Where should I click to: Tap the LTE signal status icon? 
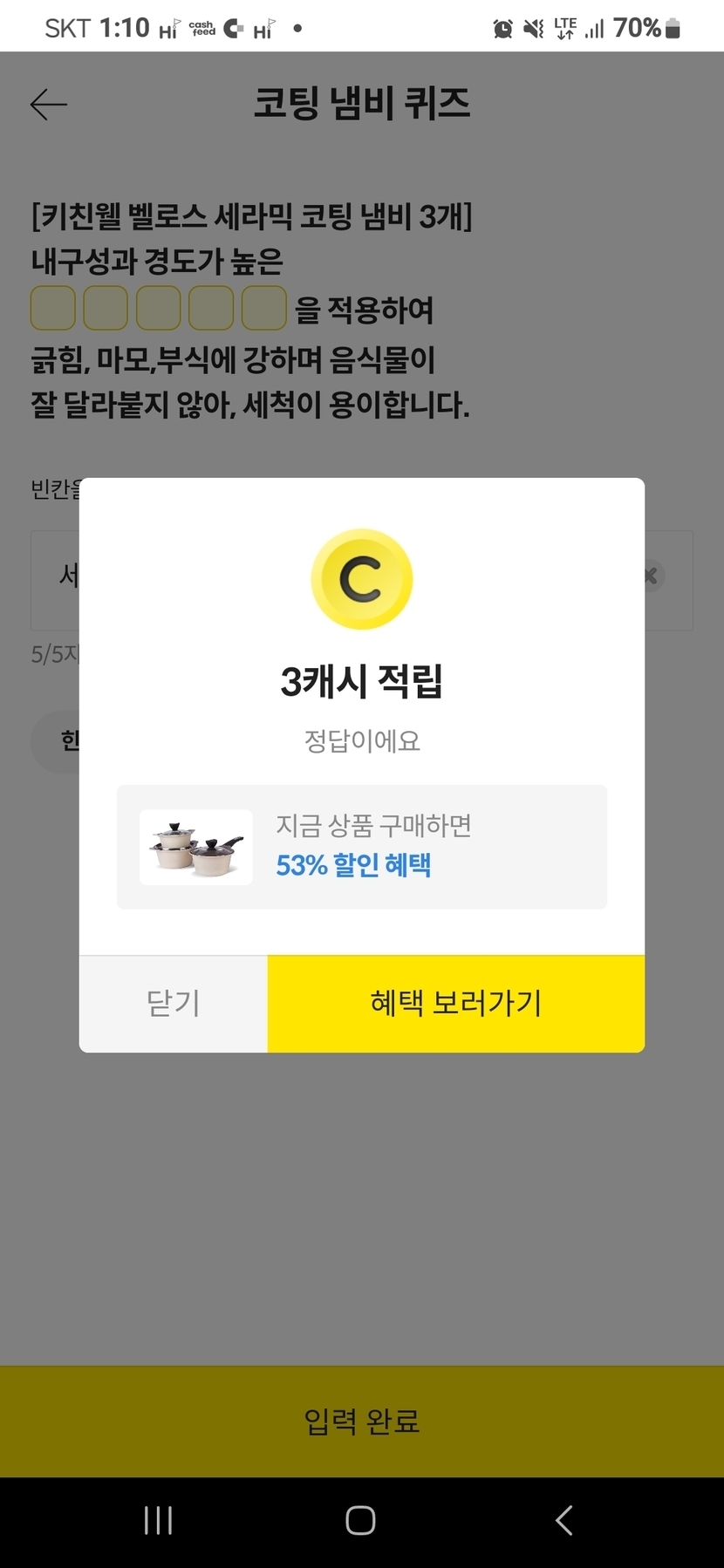(x=565, y=29)
